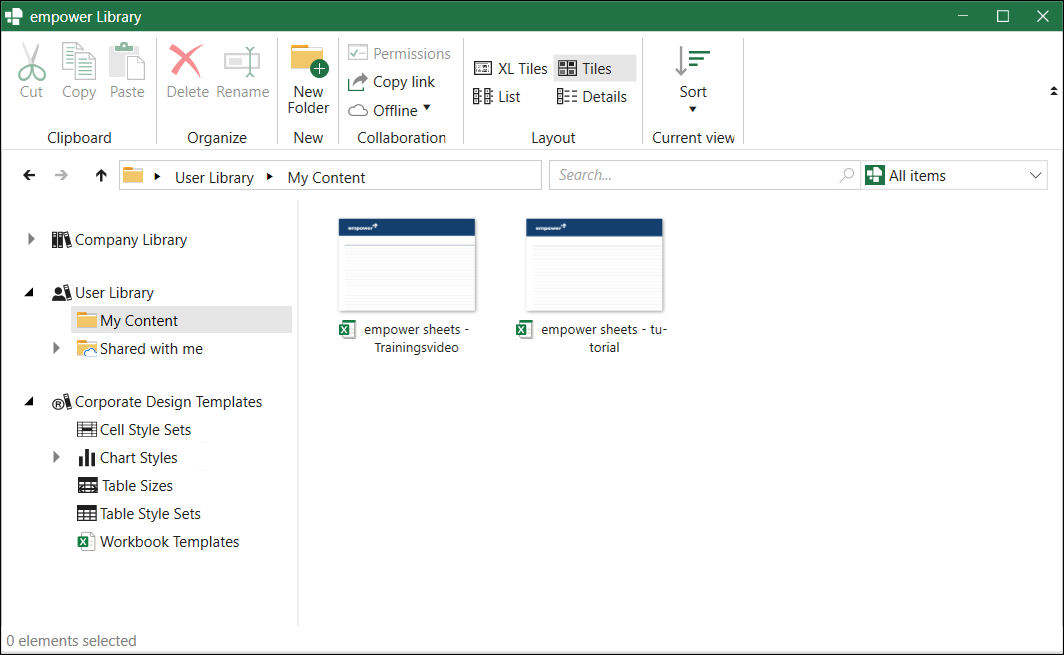The image size is (1064, 655).
Task: Expand the Chart Styles node
Action: tap(56, 457)
